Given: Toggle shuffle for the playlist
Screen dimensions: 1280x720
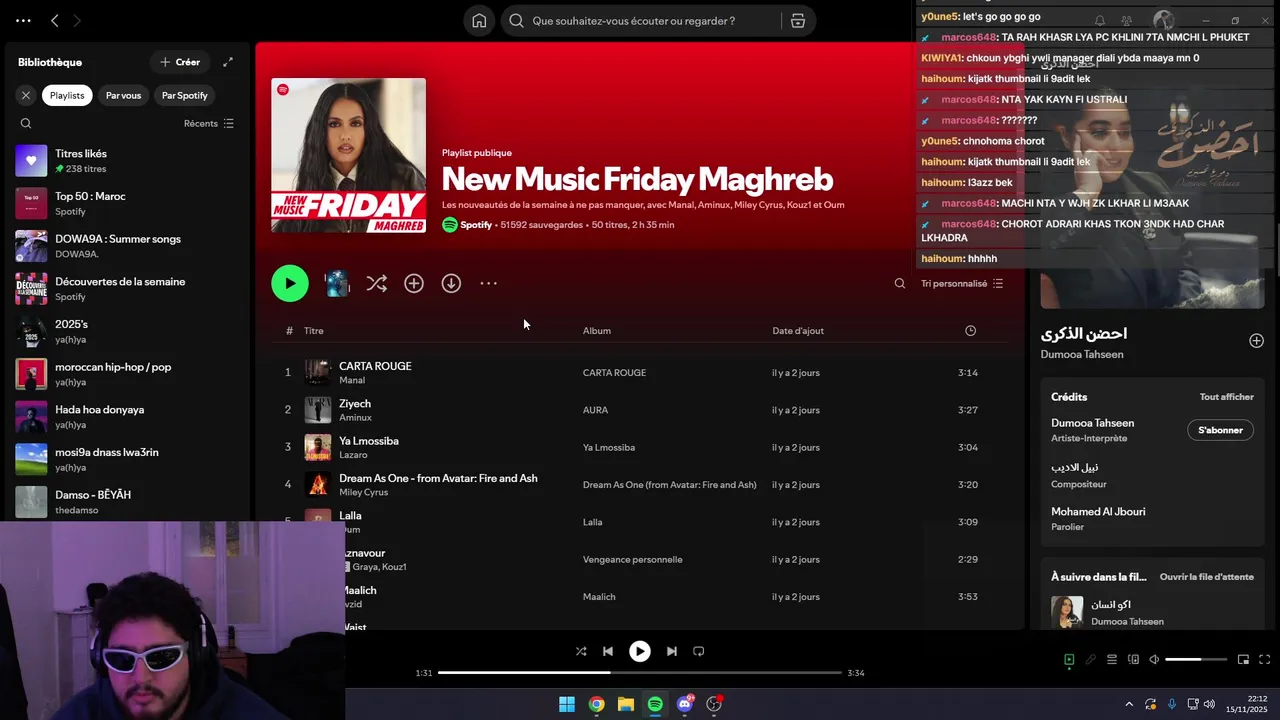Looking at the screenshot, I should pos(376,283).
